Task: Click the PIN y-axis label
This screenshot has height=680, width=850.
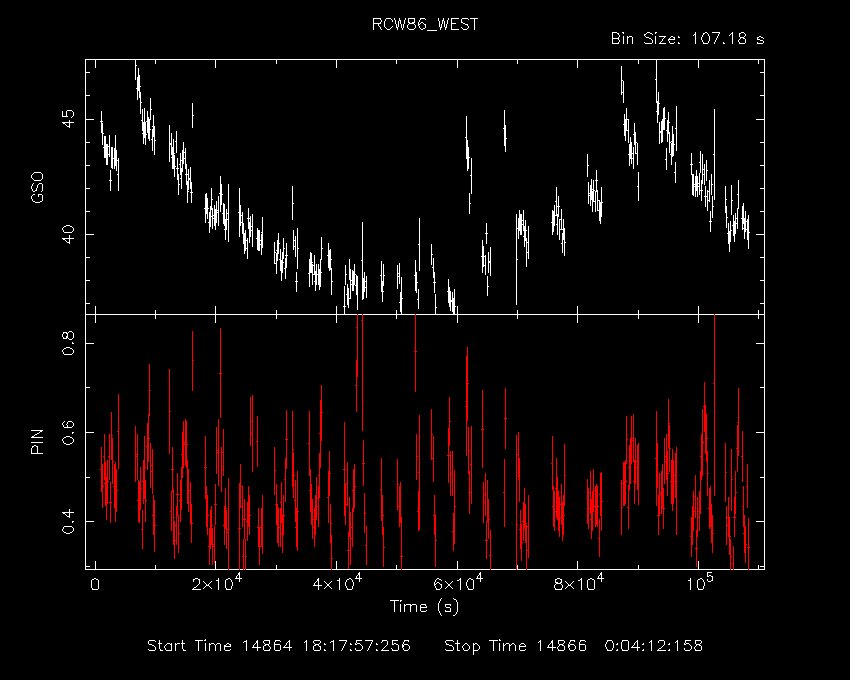Action: (x=37, y=441)
